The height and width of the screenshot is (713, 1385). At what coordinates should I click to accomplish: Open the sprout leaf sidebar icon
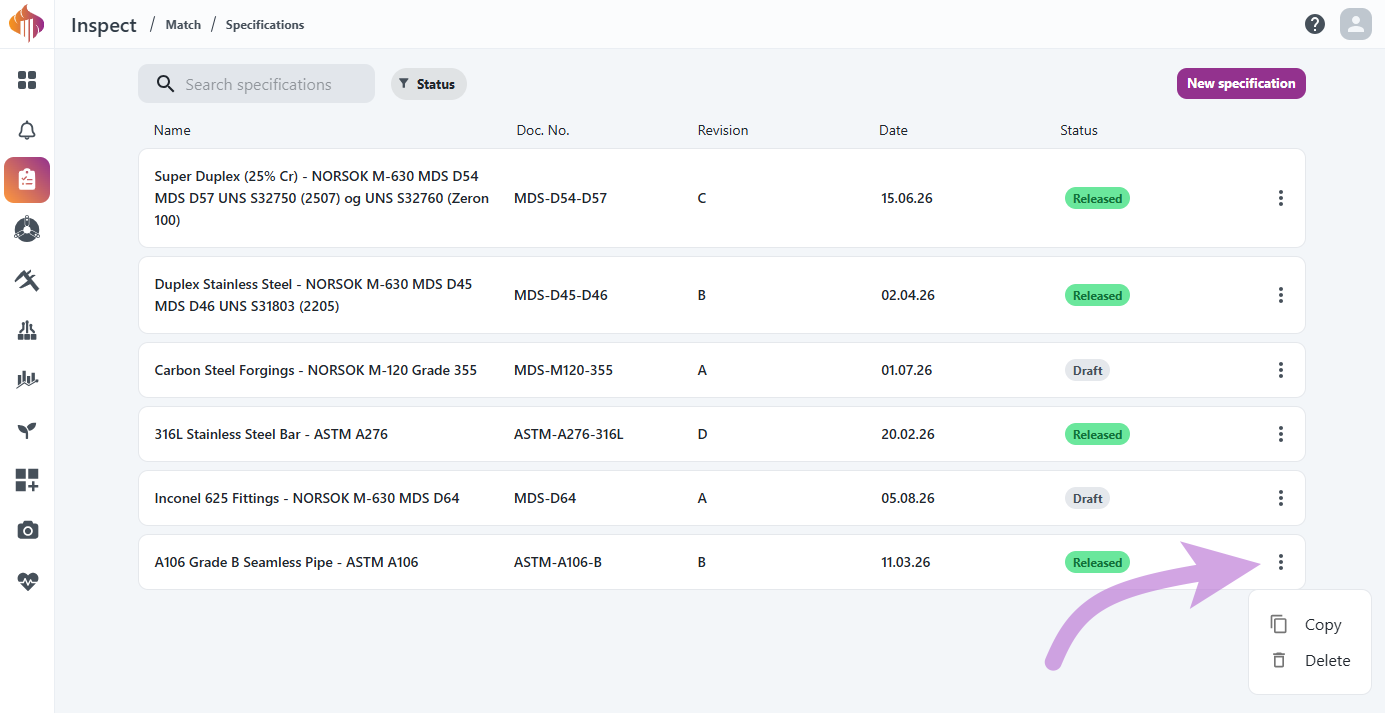(x=27, y=430)
